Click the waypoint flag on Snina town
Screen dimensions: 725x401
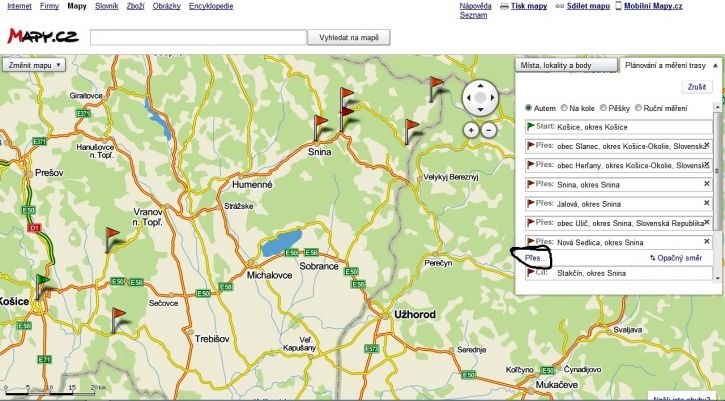(319, 128)
